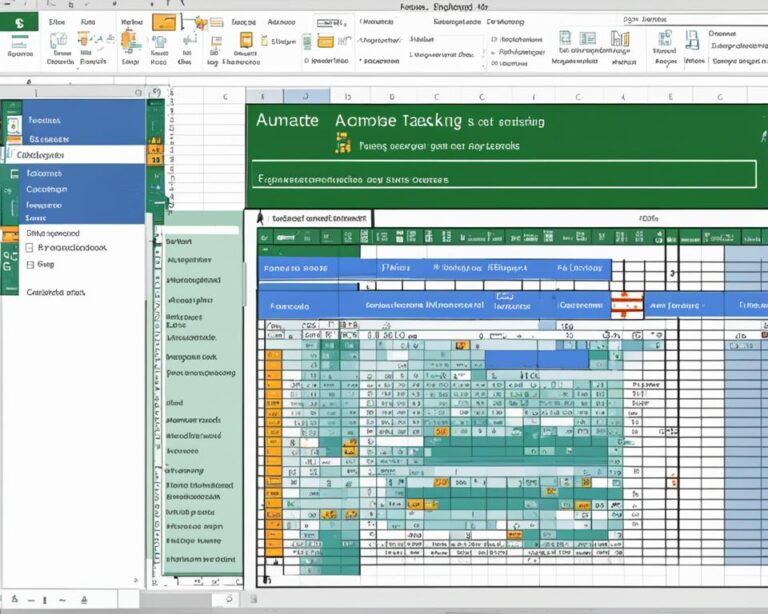The image size is (768, 614).
Task: Open the second ribbon tab at top left
Action: pyautogui.click(x=88, y=20)
